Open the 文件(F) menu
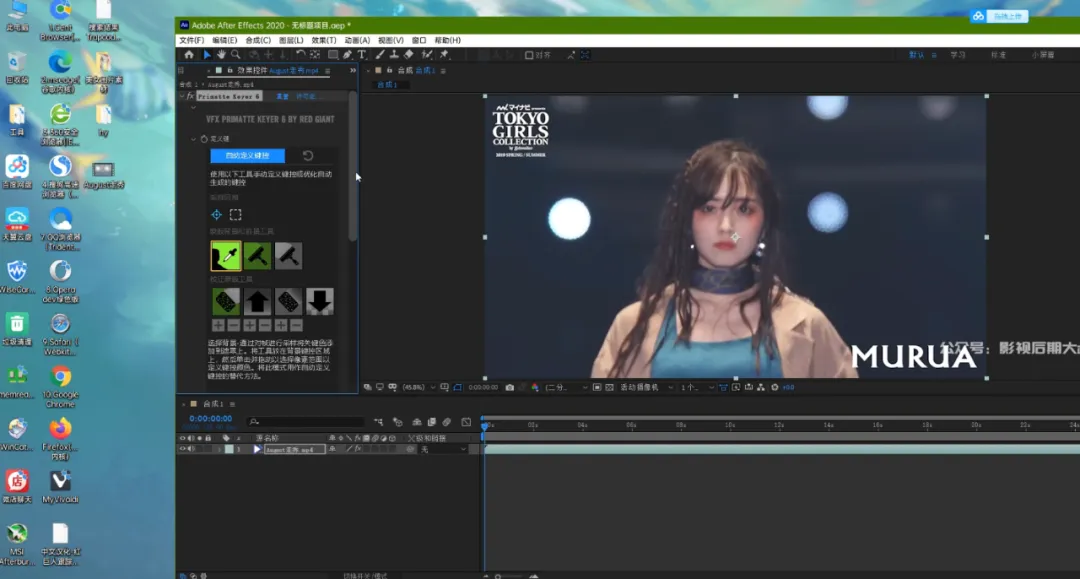Screen dimensions: 1080x579 (x=191, y=41)
